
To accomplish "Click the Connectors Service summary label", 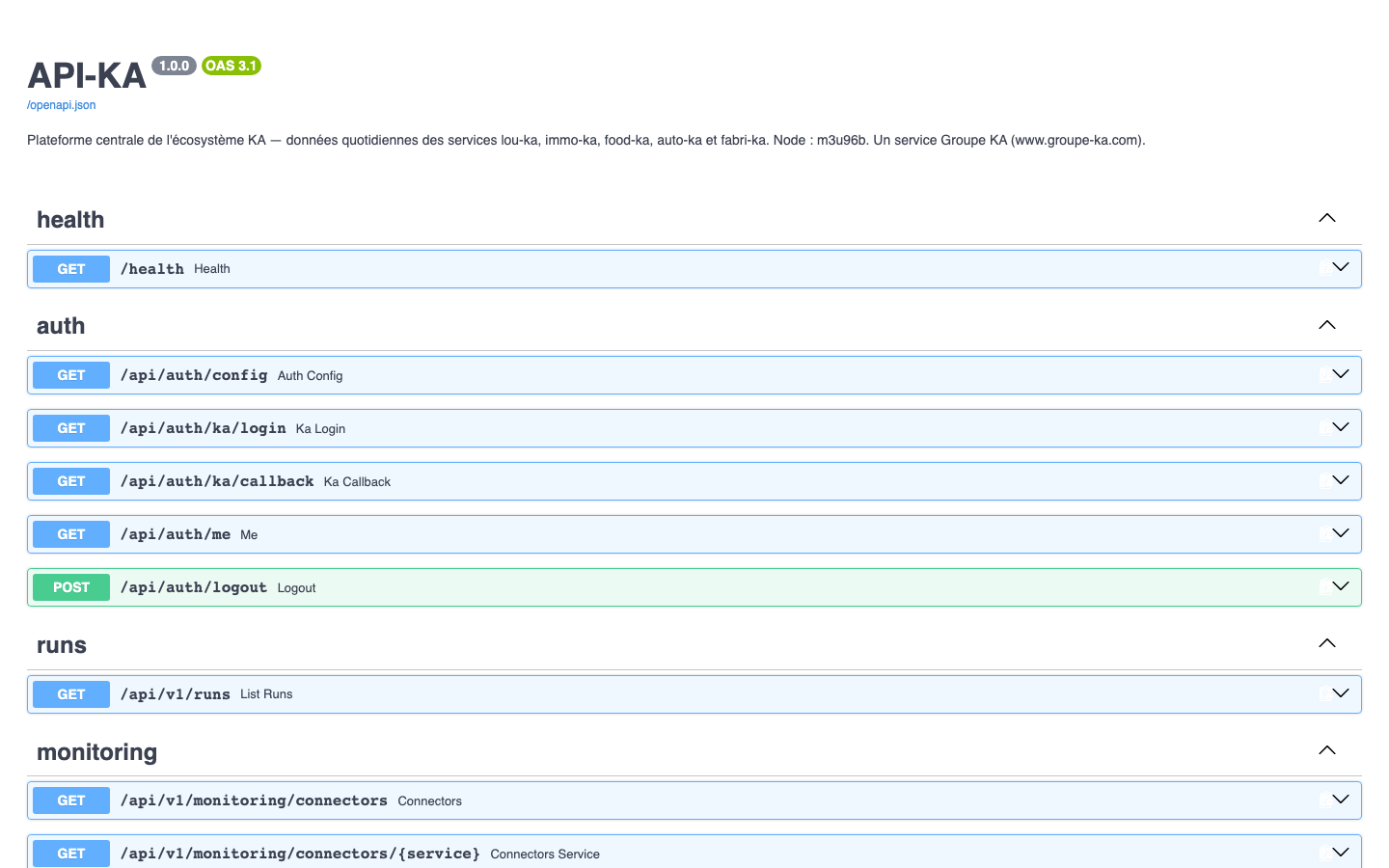I will [x=545, y=854].
